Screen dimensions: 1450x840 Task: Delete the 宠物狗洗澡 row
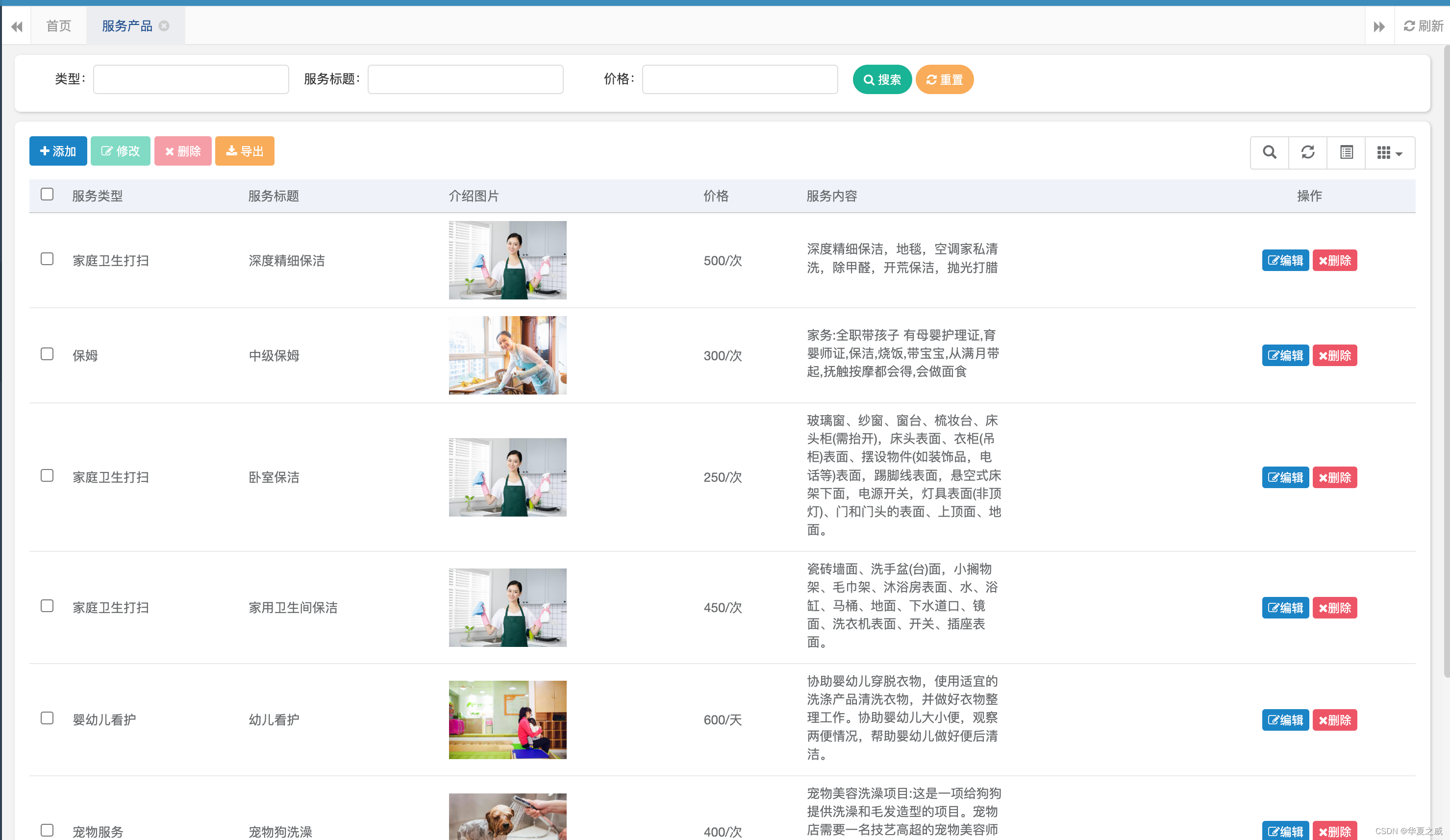[x=1334, y=831]
